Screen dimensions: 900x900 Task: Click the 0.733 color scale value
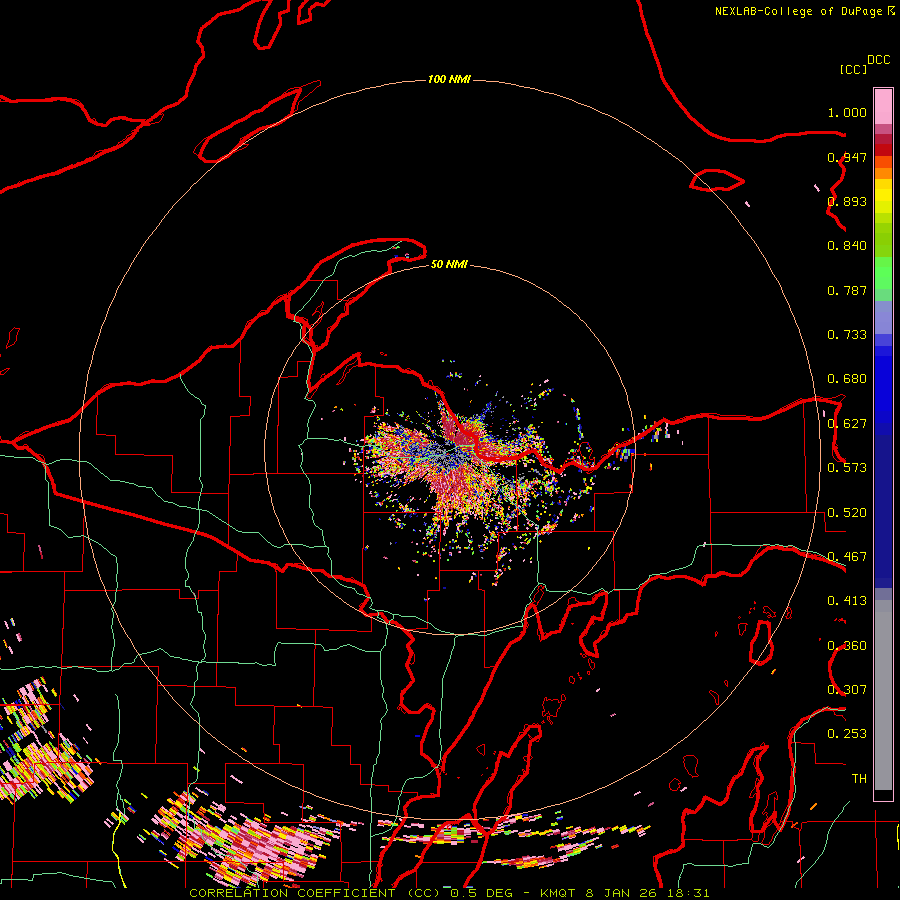[x=847, y=335]
